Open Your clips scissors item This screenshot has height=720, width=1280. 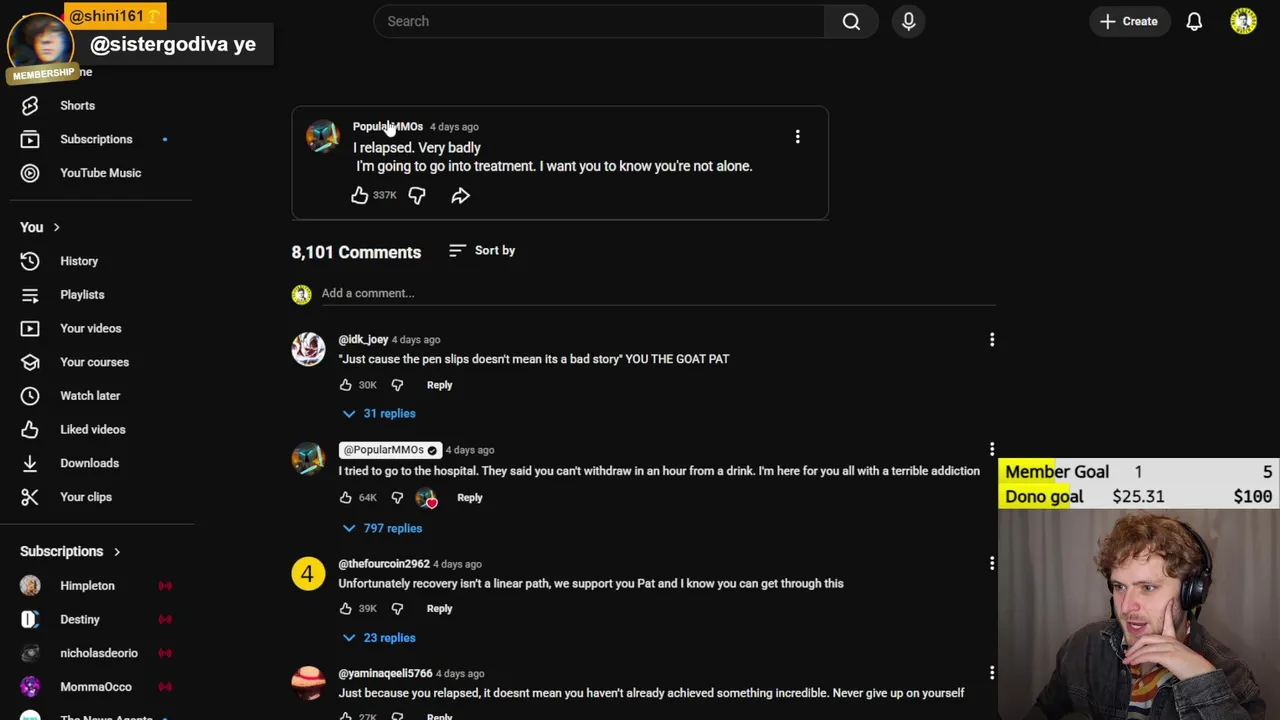[x=85, y=497]
